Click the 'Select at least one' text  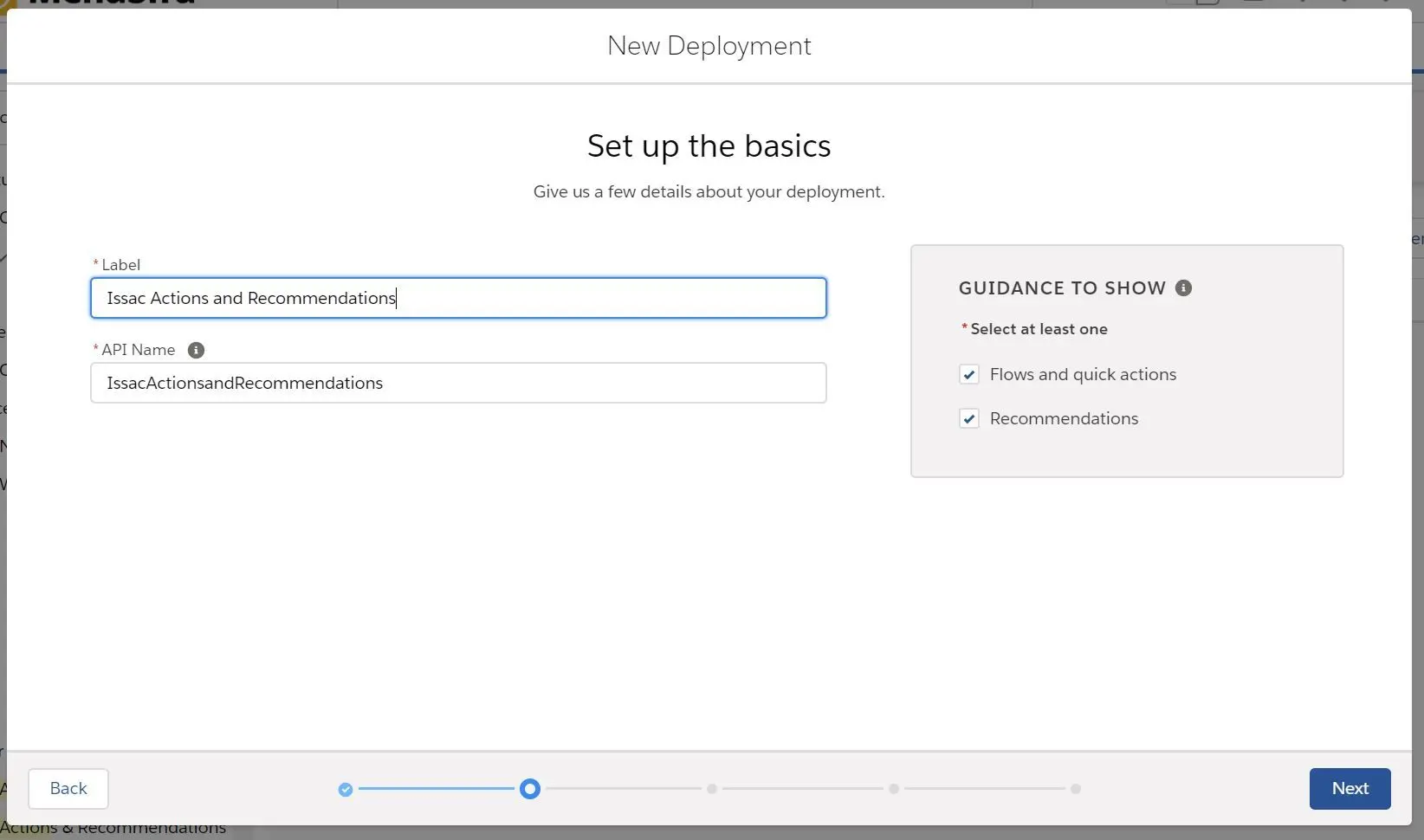(1039, 329)
